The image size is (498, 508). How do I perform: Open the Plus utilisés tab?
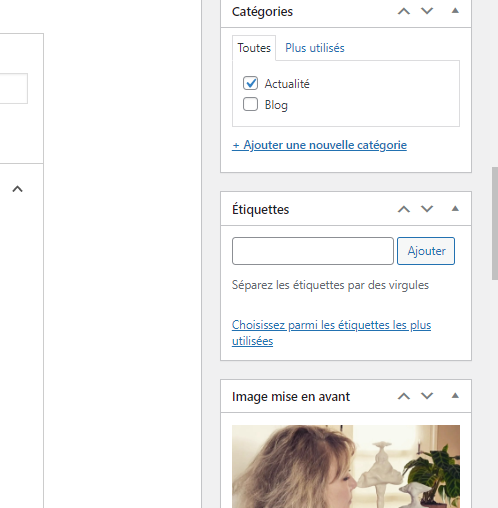tap(315, 48)
